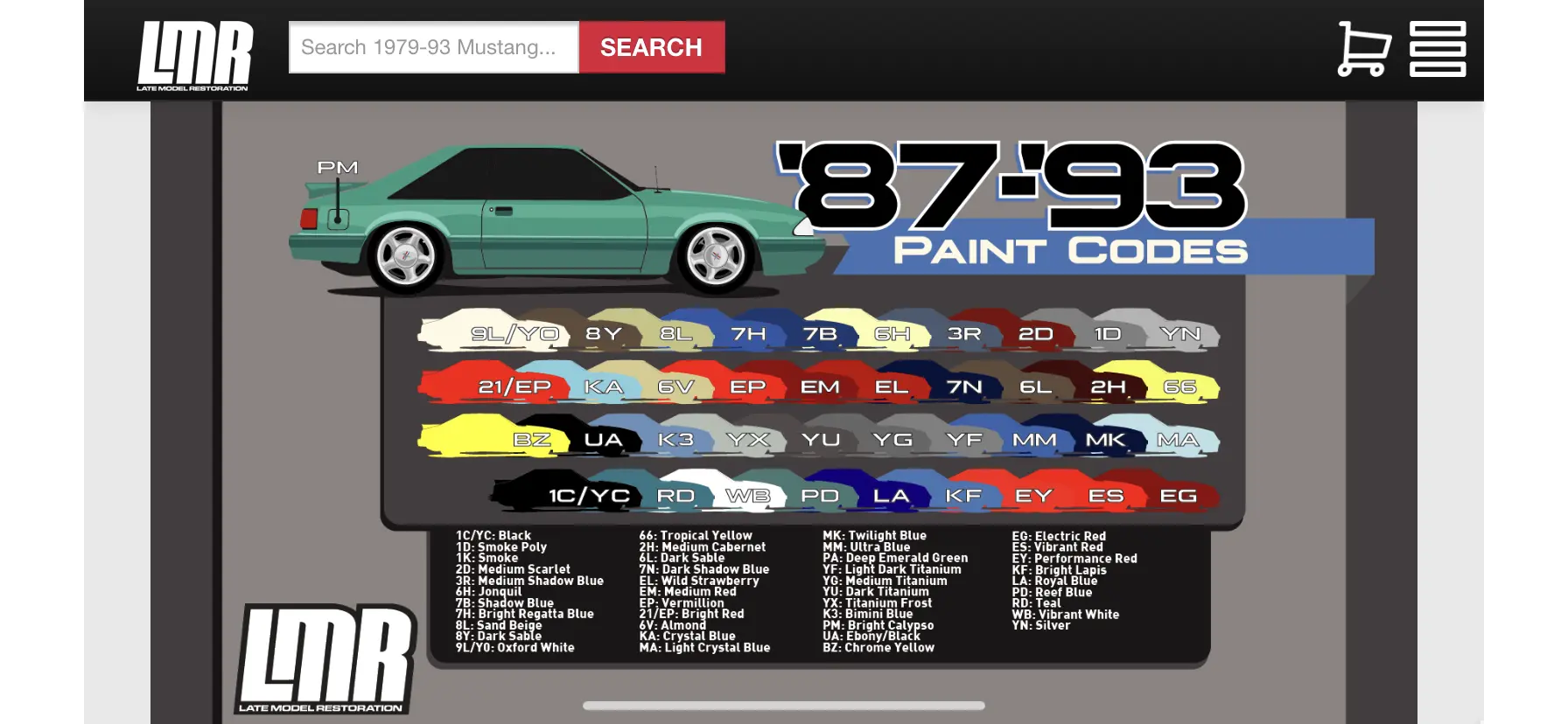
Task: Click the '66: Tropical Yellow' legend entry
Action: click(696, 535)
